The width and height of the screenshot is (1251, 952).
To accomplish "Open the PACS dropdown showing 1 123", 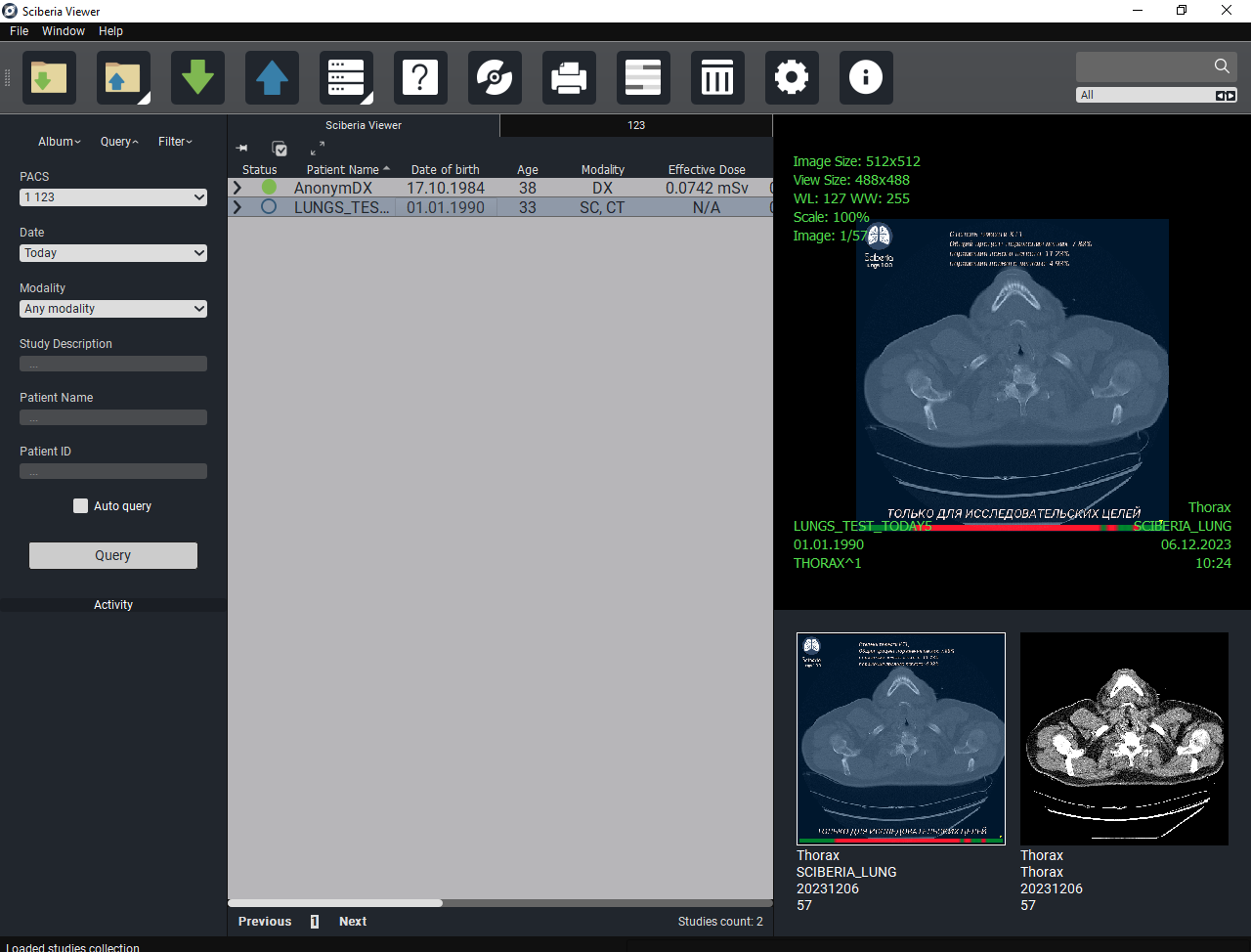I will tap(113, 197).
